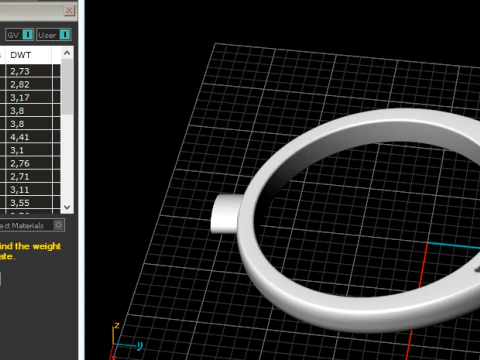The image size is (480, 360).
Task: Click the scroll up arrow of the list
Action: pyautogui.click(x=67, y=53)
